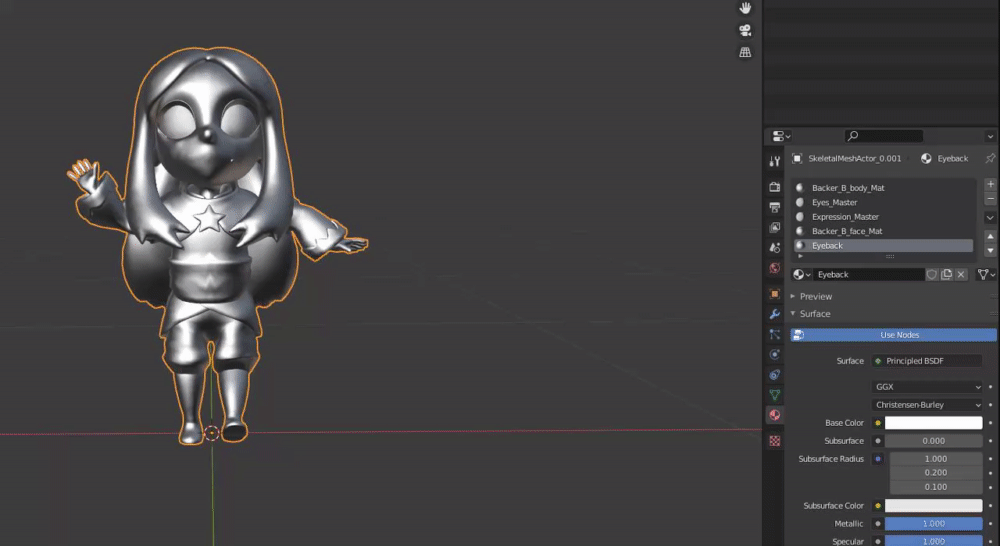
Task: Open the Subsurface Color swatch
Action: (x=934, y=506)
